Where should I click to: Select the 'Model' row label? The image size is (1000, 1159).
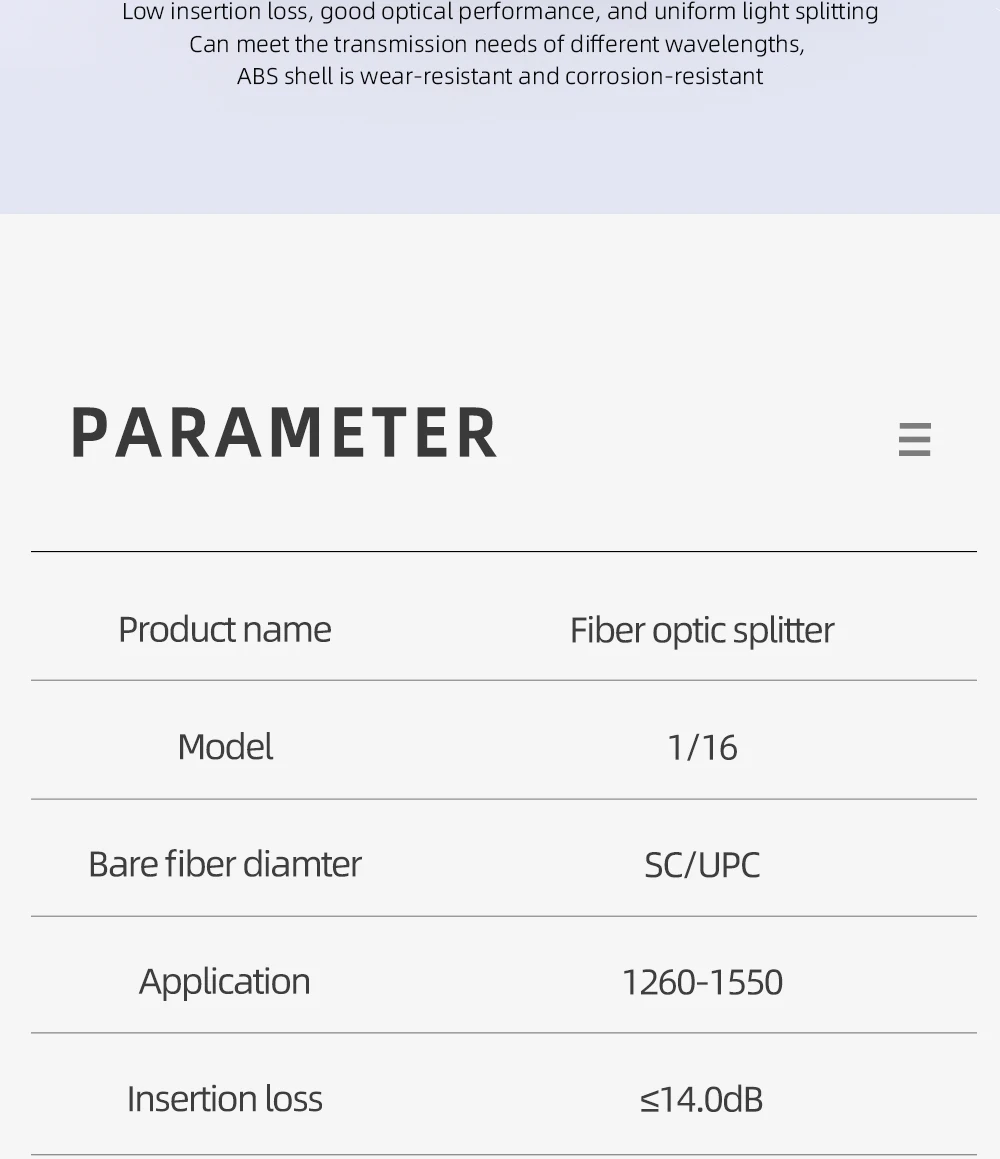point(224,747)
